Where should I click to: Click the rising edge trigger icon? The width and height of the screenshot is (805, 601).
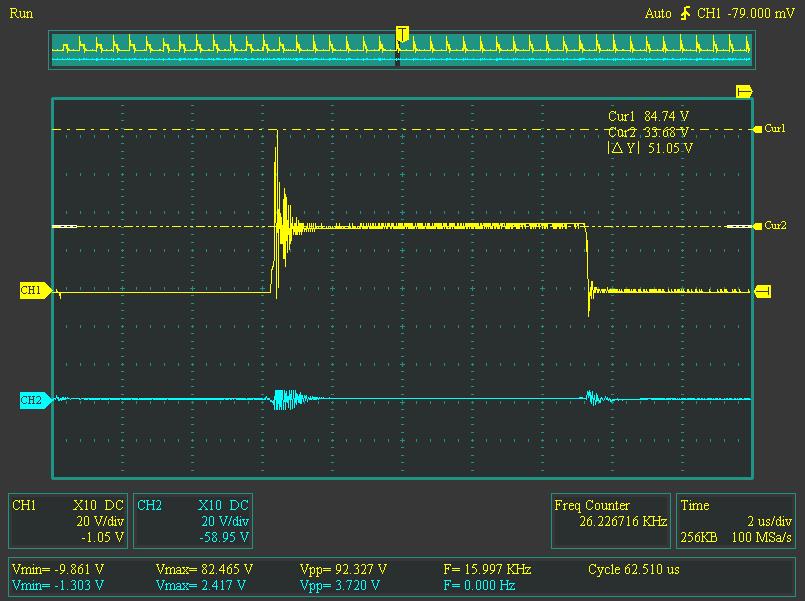[x=685, y=13]
